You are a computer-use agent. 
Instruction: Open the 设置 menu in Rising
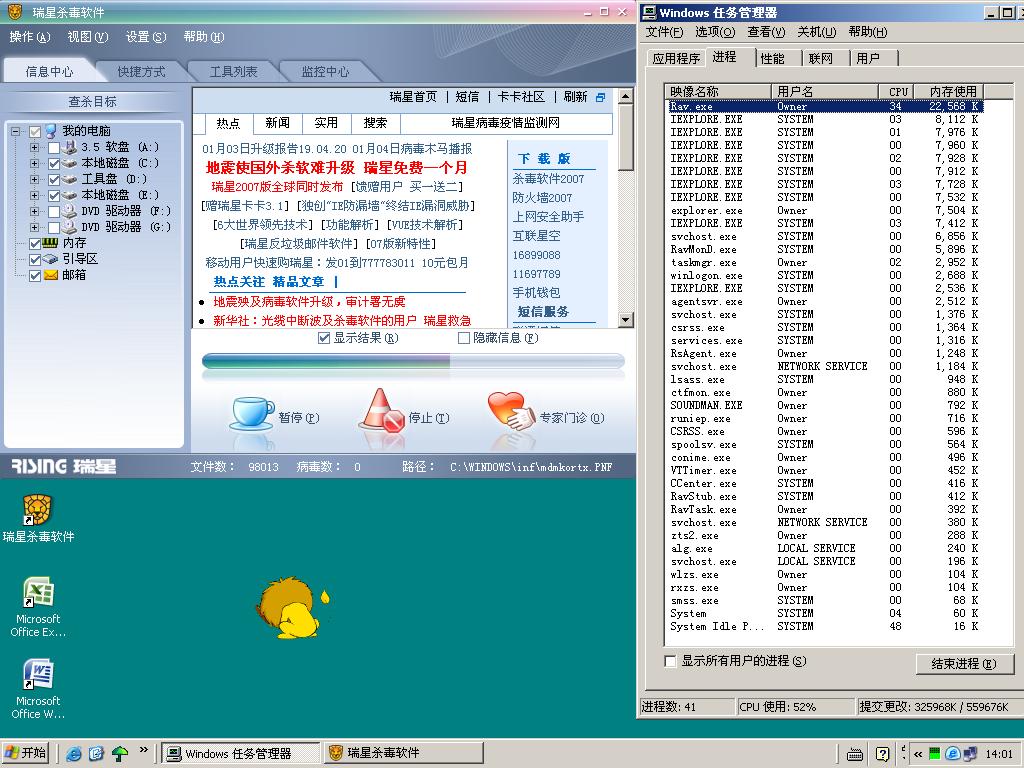pos(146,37)
